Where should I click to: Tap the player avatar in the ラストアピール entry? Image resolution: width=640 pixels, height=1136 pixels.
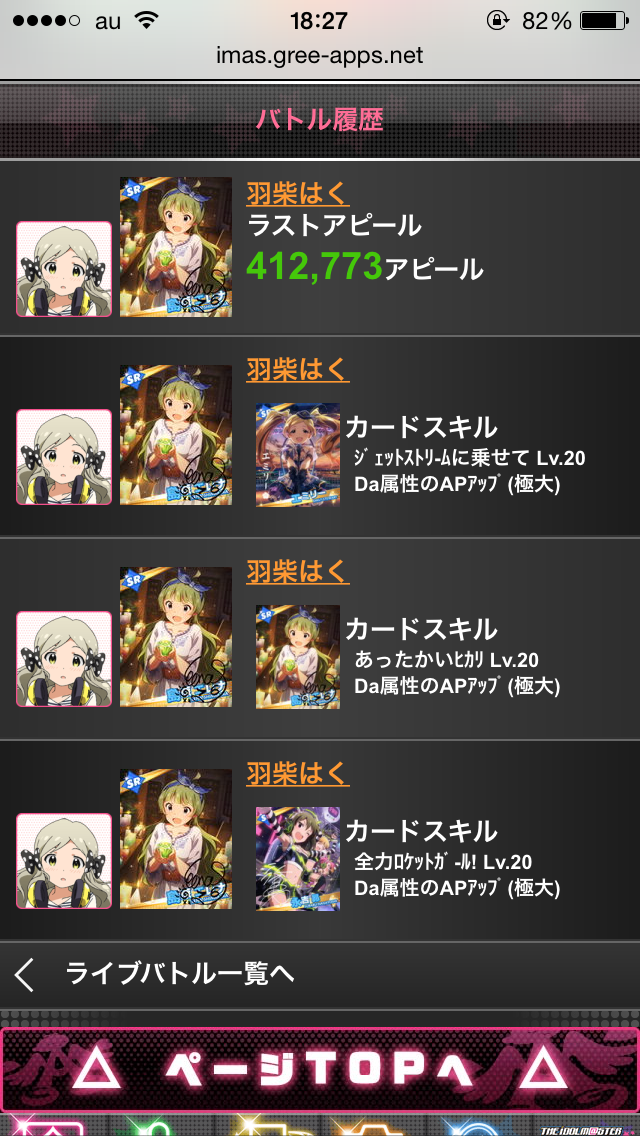click(x=64, y=269)
